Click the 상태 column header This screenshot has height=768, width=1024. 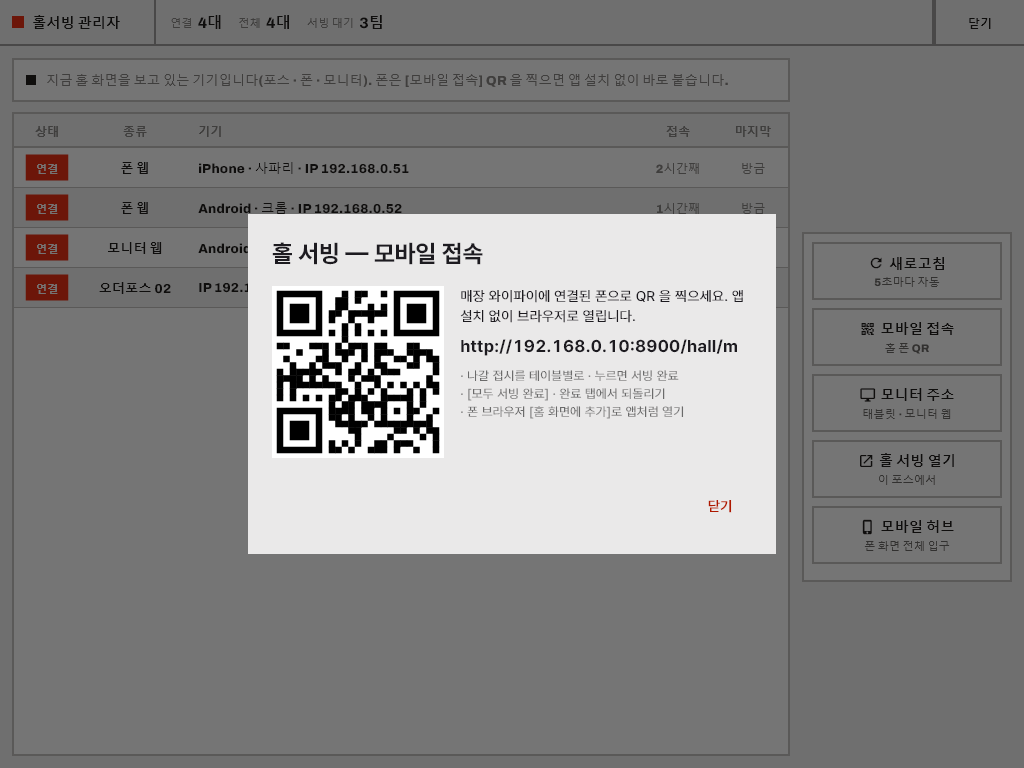point(47,131)
